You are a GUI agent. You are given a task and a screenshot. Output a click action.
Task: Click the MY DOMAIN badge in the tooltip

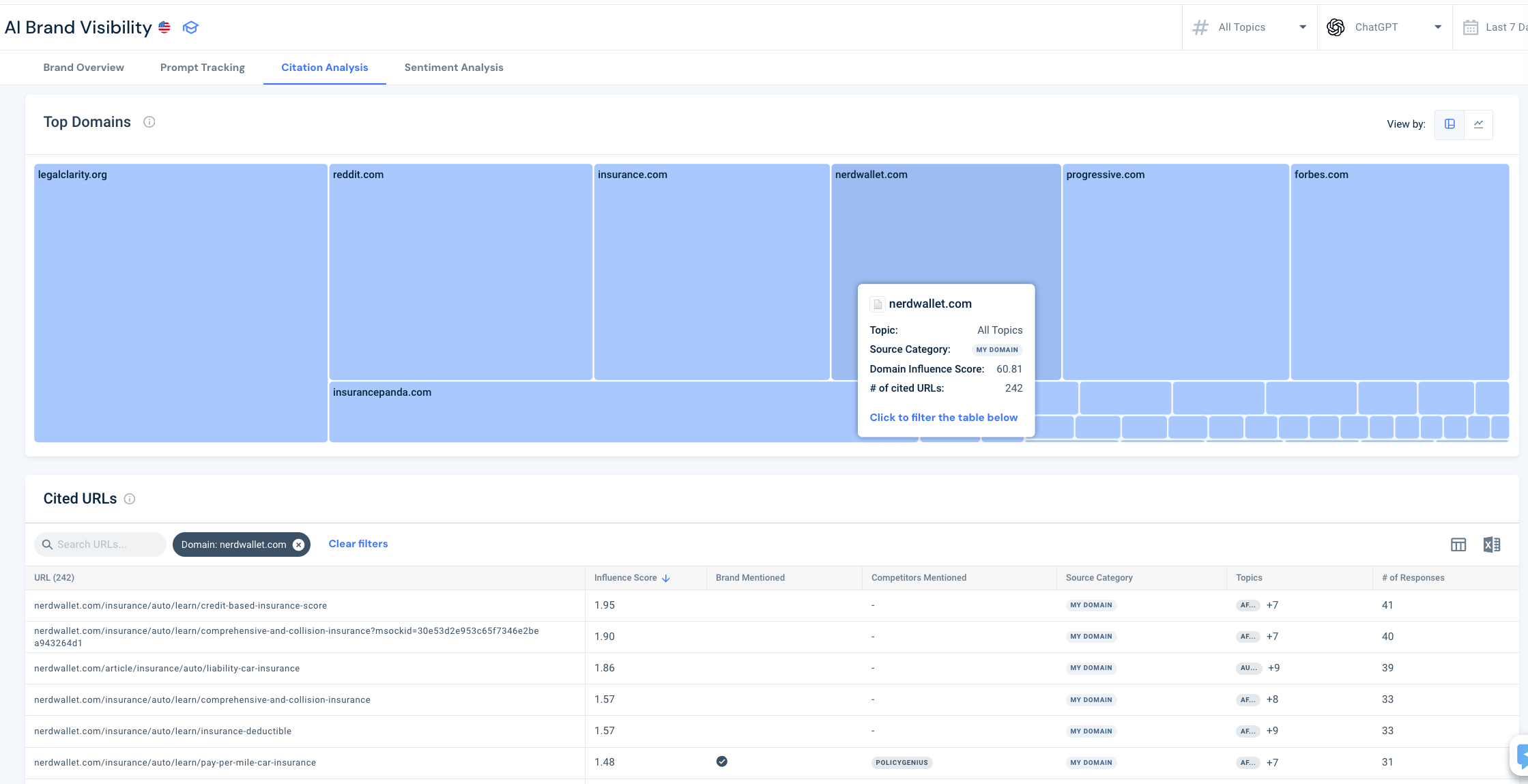(997, 350)
